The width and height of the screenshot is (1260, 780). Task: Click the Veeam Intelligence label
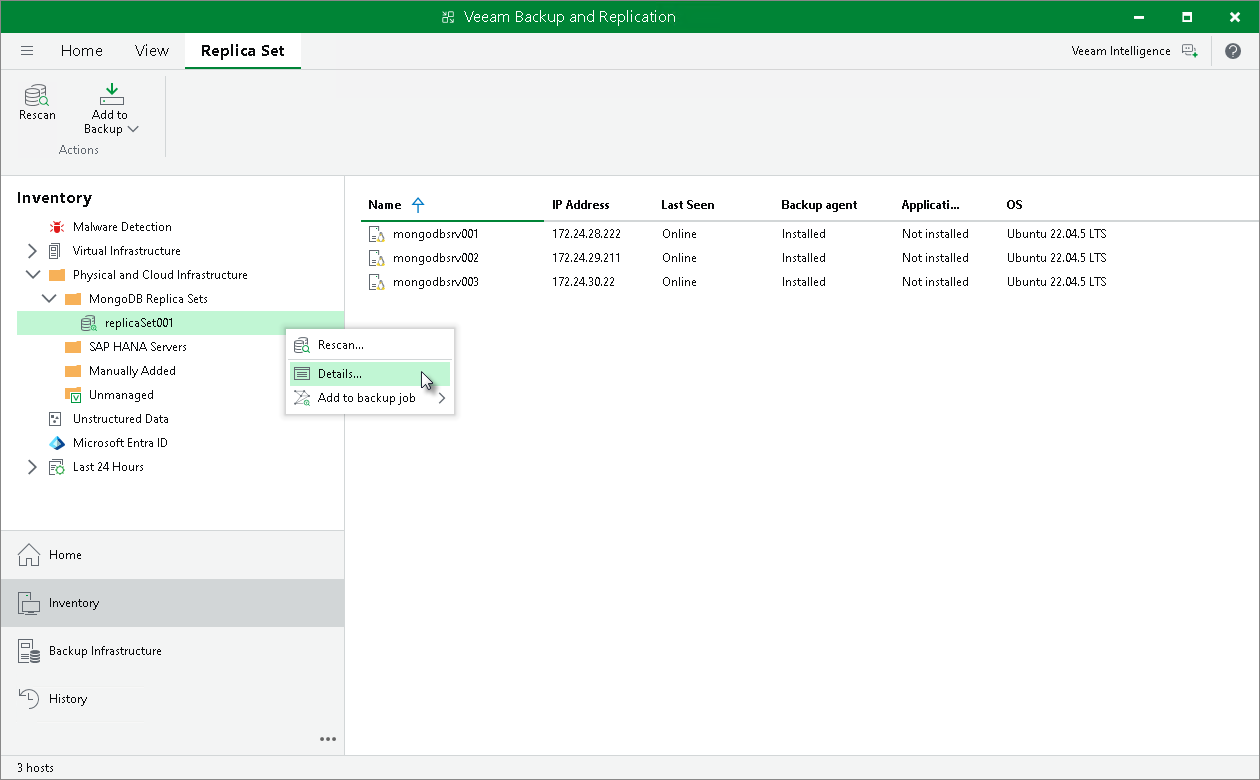[x=1121, y=51]
